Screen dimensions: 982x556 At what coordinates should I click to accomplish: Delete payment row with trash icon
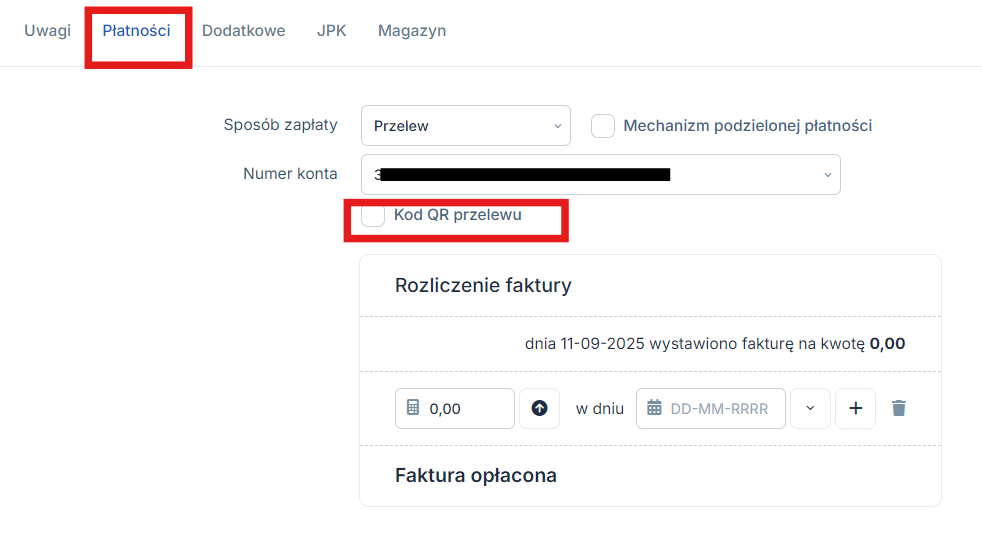899,408
